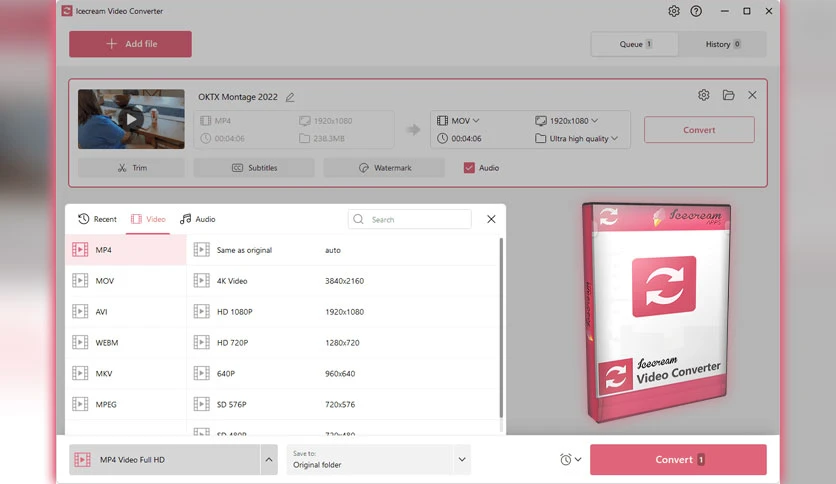Open file conversion settings gear icon
The height and width of the screenshot is (484, 836).
(x=704, y=95)
